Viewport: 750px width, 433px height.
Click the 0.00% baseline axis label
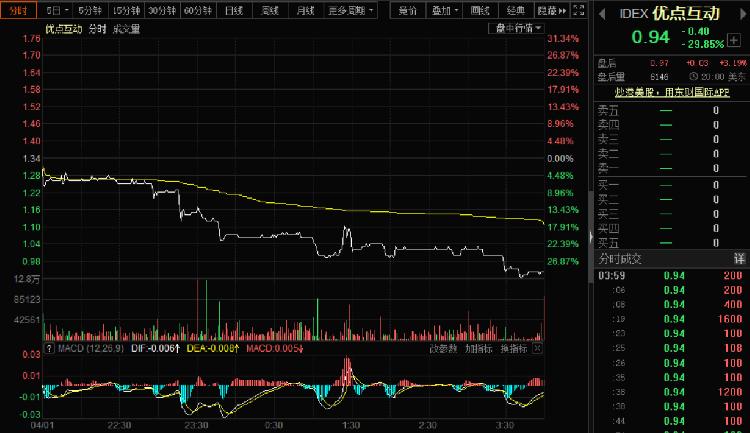point(561,158)
